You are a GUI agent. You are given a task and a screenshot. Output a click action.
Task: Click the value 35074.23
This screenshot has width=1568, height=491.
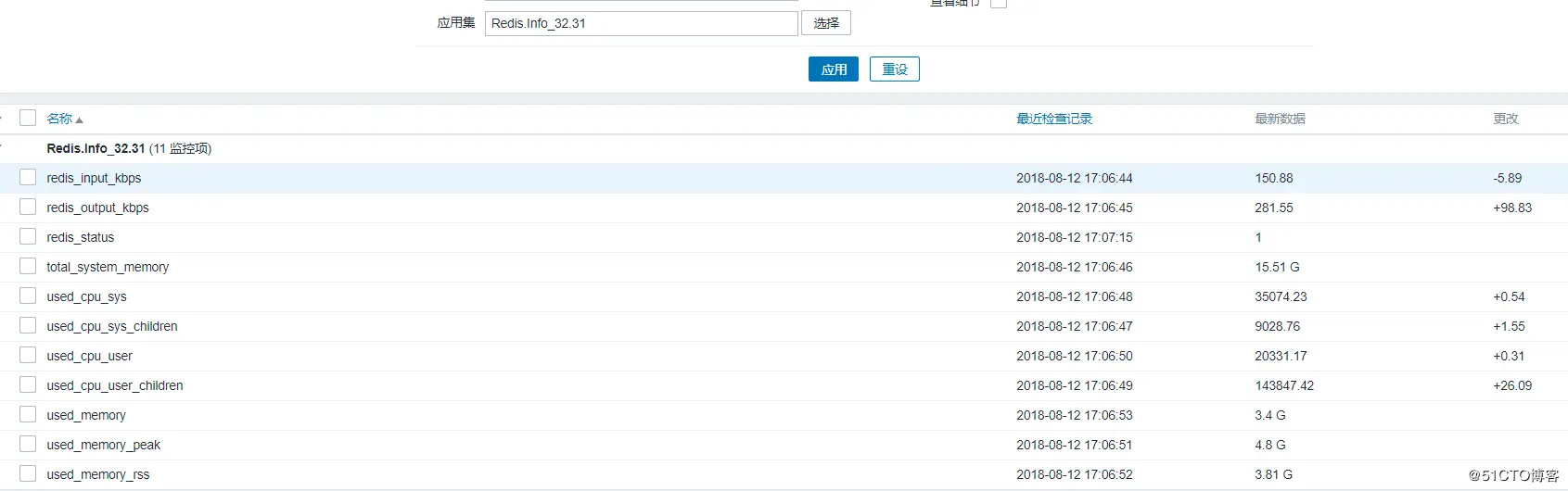(x=1281, y=296)
